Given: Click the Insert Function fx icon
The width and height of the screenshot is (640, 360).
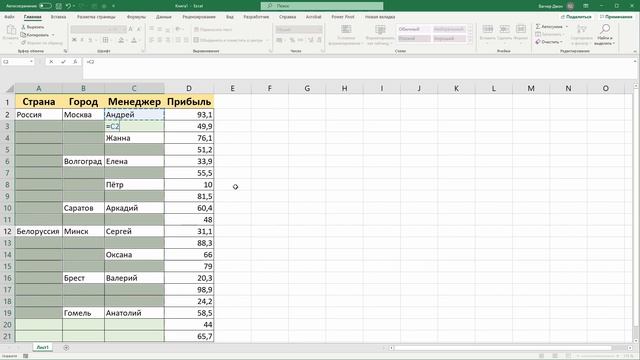Looking at the screenshot, I should point(75,62).
